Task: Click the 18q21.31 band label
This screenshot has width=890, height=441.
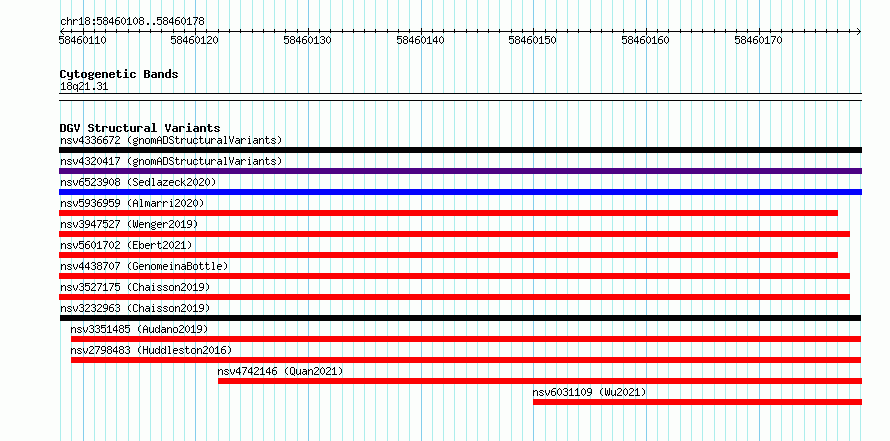Action: coord(83,86)
